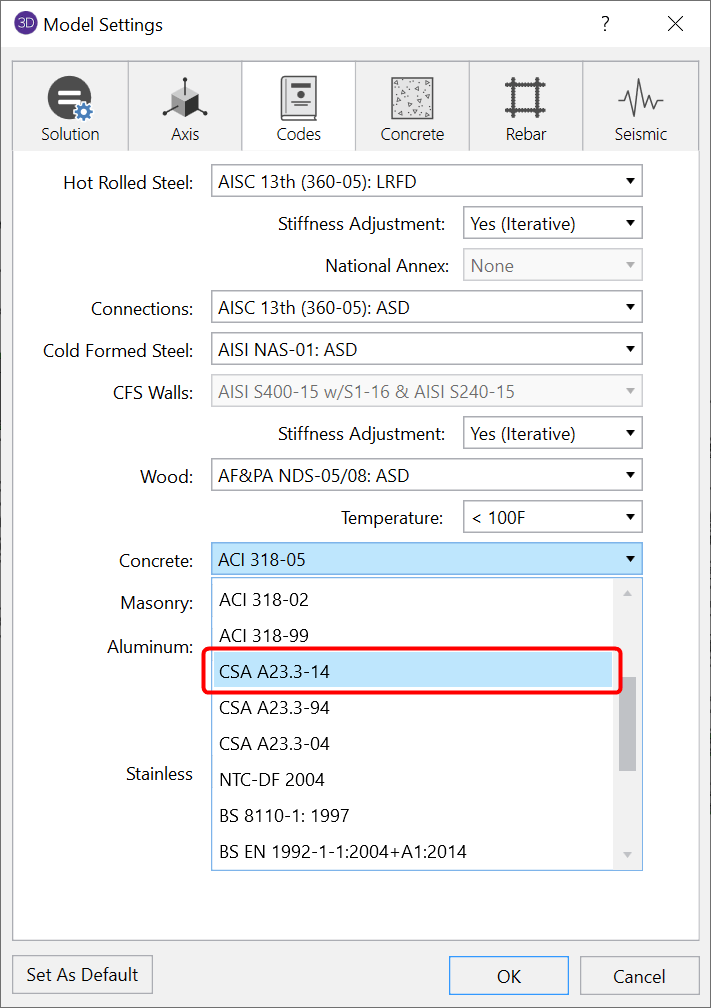Screen dimensions: 711x1008
Task: Open the 3D app logo in title bar
Action: 25,25
